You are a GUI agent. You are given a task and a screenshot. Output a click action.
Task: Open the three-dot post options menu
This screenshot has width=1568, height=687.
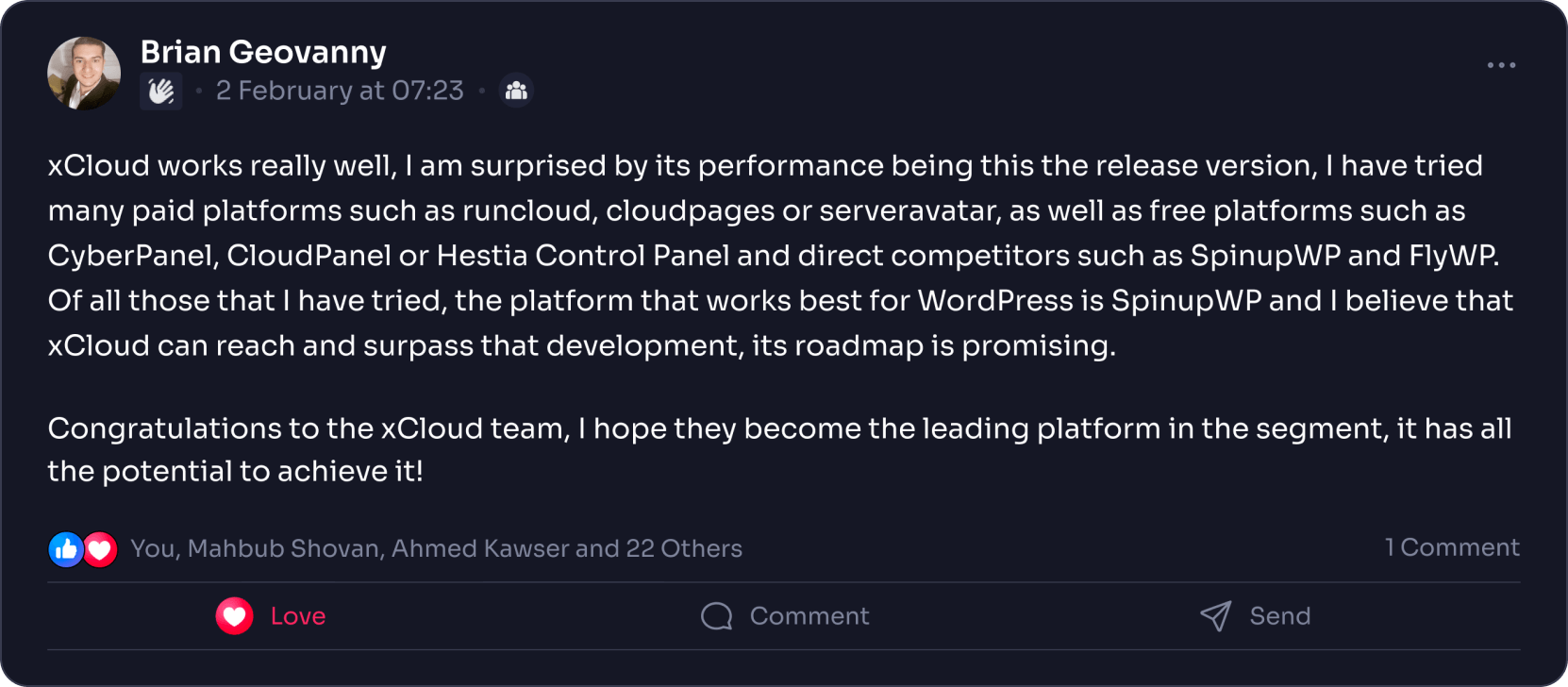point(1501,65)
